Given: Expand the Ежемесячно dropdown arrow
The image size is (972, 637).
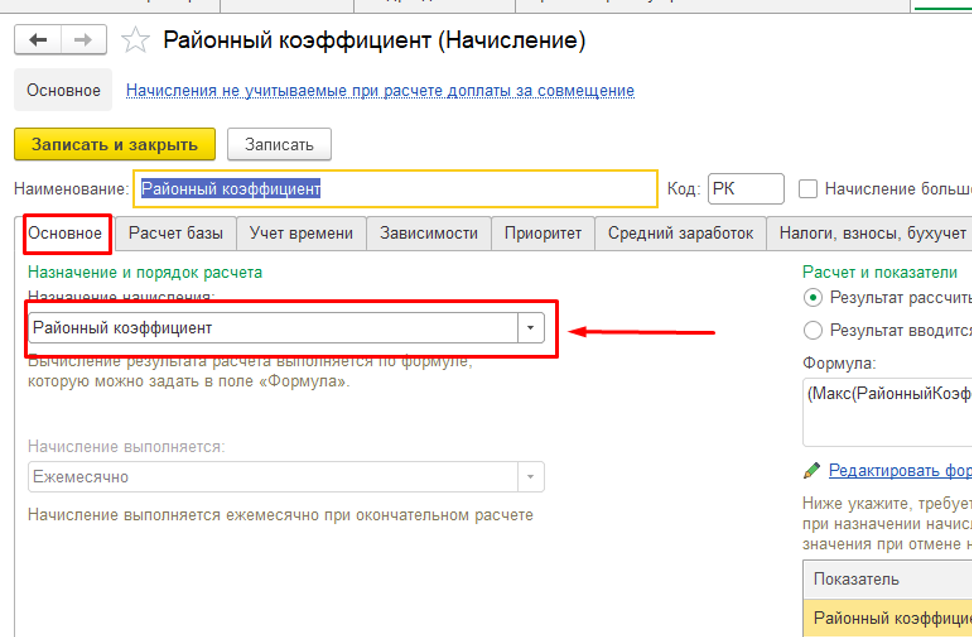Looking at the screenshot, I should click(531, 477).
